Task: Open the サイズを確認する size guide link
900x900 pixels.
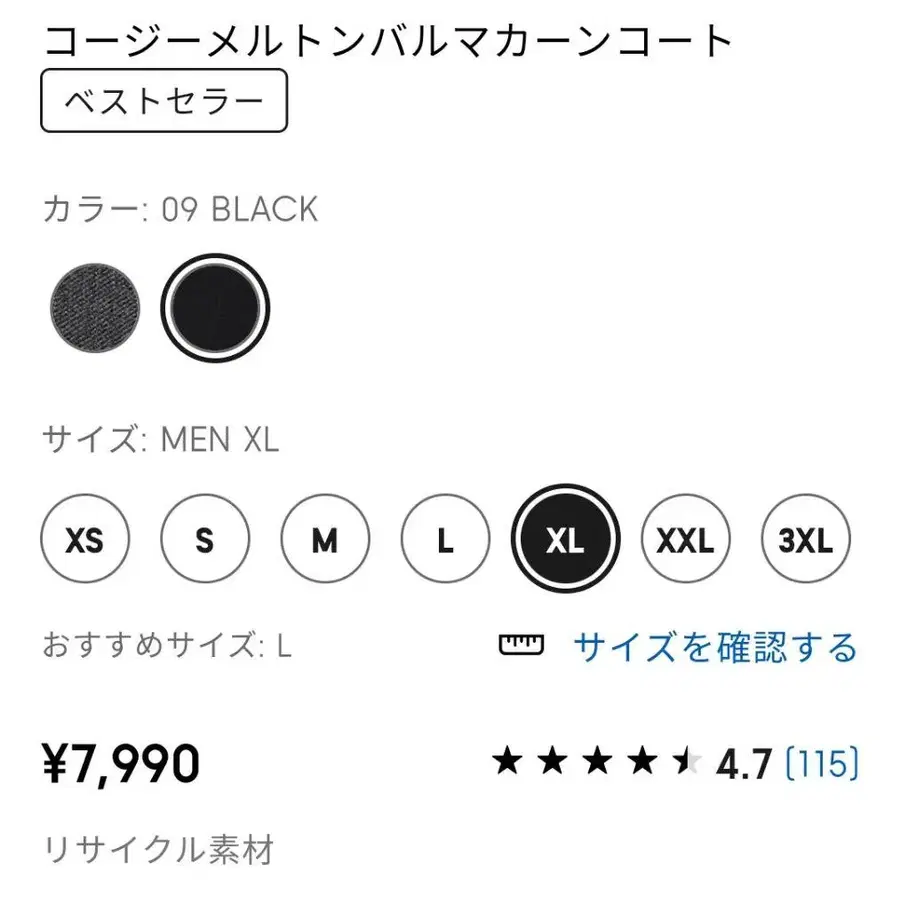Action: point(715,647)
